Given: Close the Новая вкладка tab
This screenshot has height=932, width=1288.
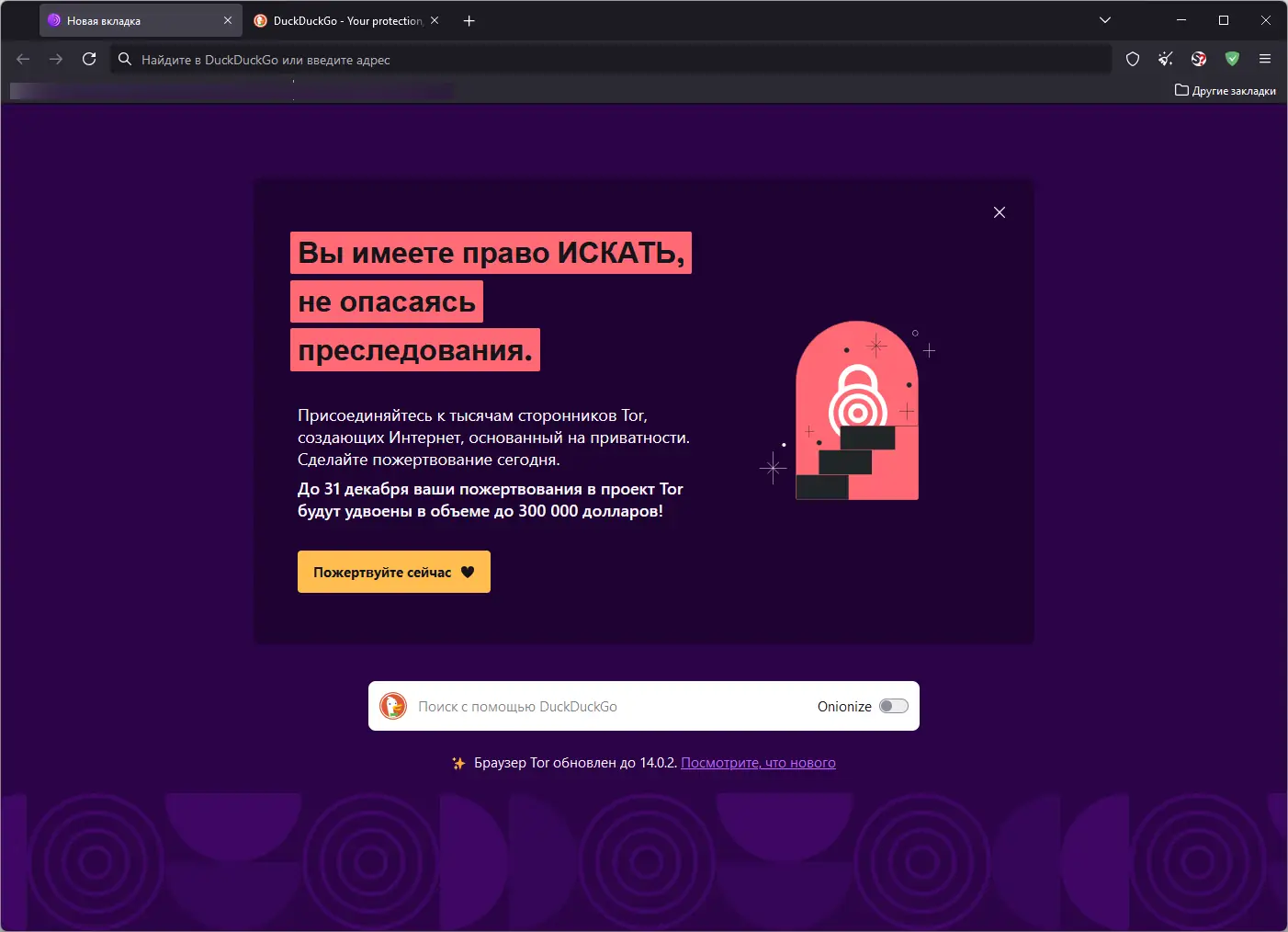Looking at the screenshot, I should click(228, 20).
